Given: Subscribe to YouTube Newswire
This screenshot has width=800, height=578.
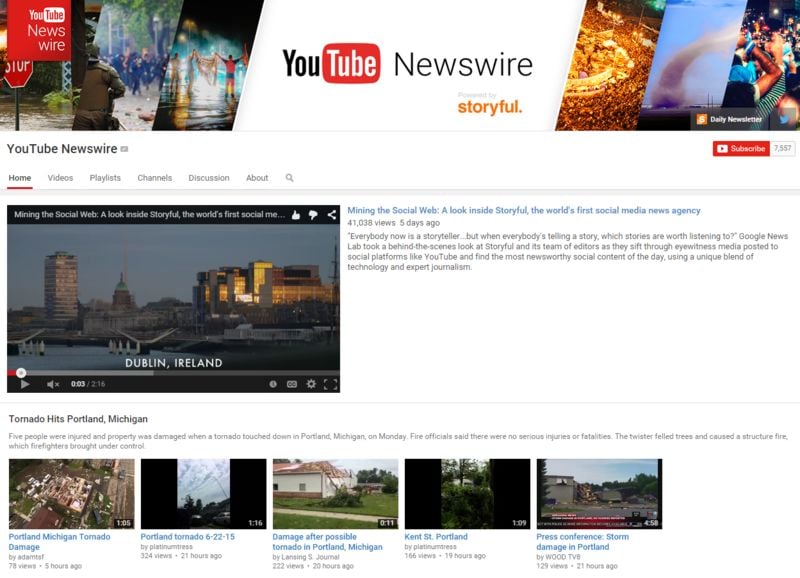Looking at the screenshot, I should coord(741,148).
